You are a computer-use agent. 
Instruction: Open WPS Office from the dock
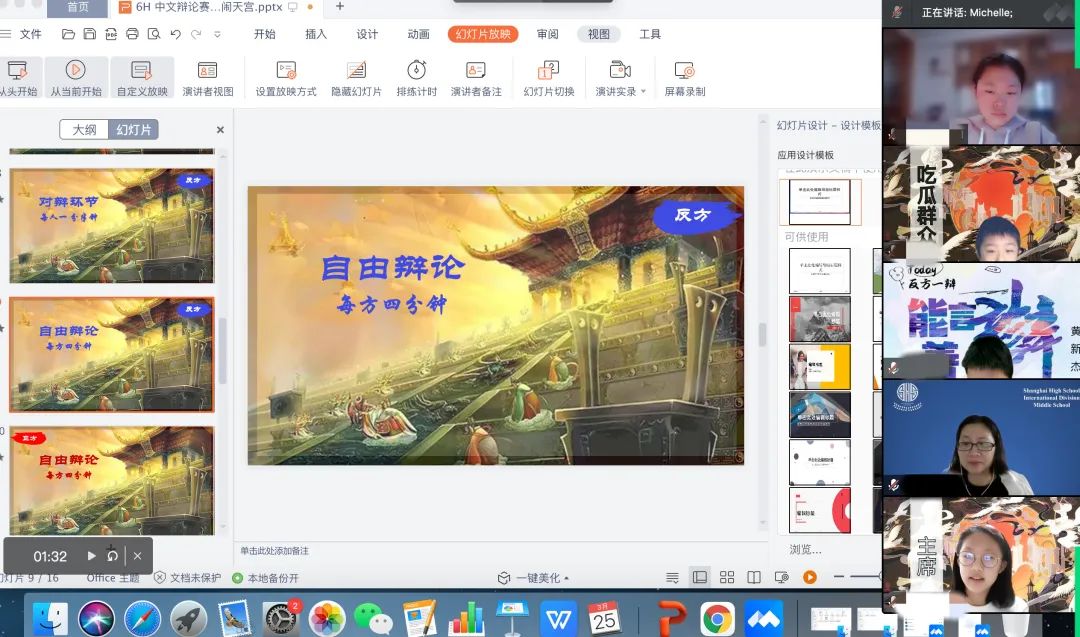(x=558, y=618)
